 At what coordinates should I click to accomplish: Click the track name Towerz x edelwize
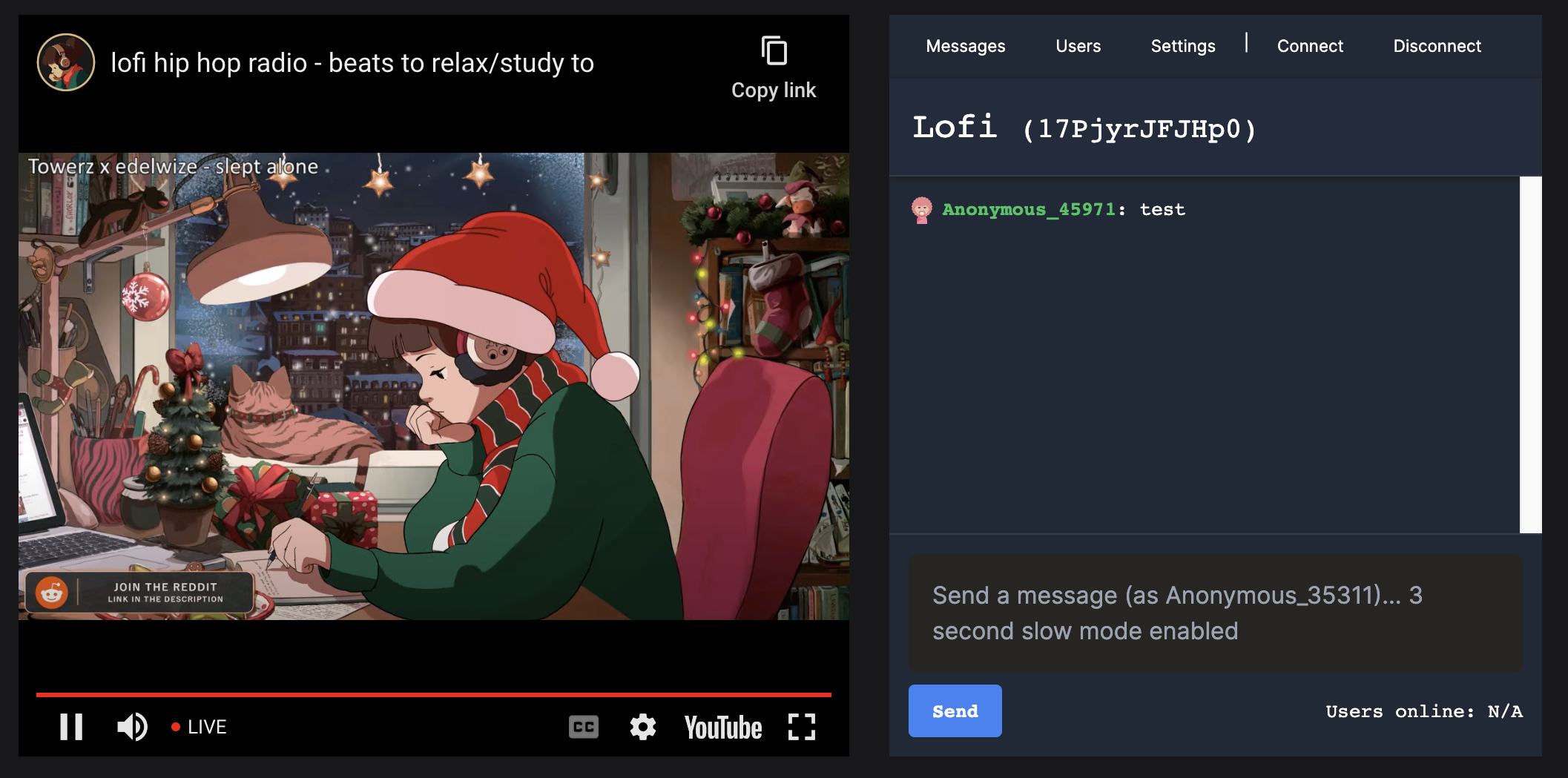click(x=173, y=166)
